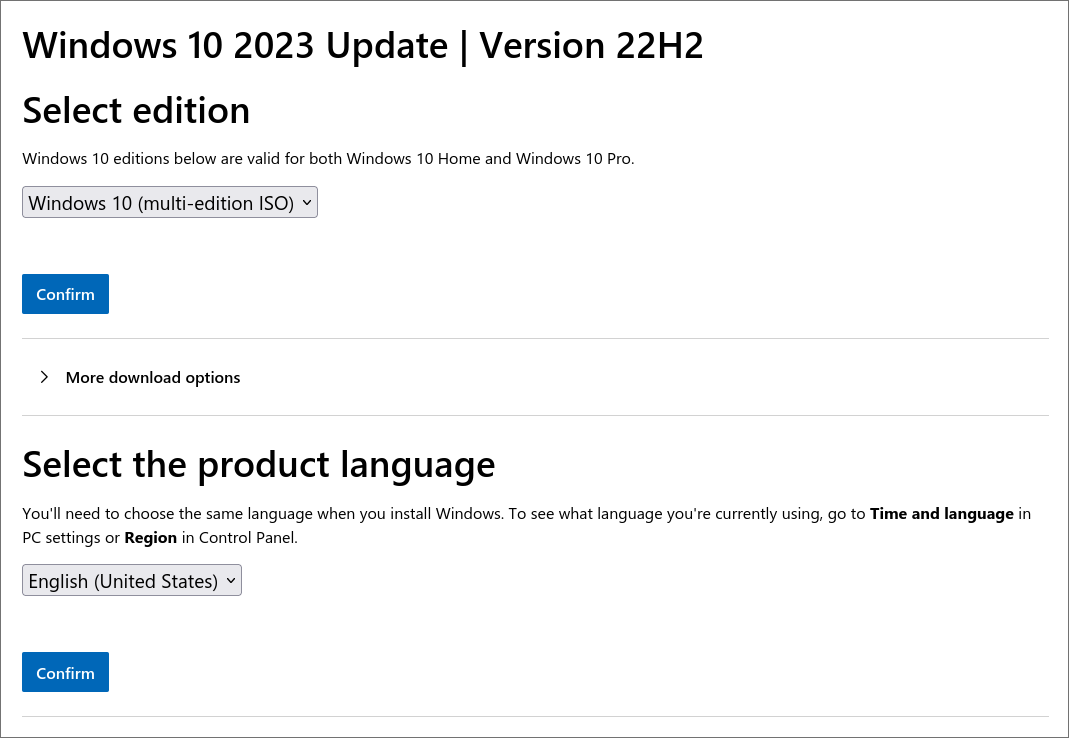Open the English (United States) language dropdown
Image resolution: width=1069 pixels, height=738 pixels.
click(x=123, y=581)
